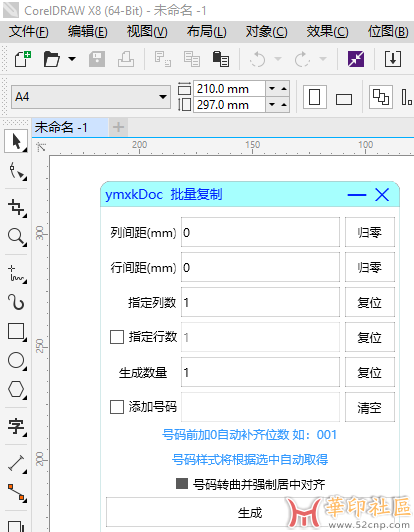This screenshot has height=532, width=414.
Task: Select the Connector line tool
Action: tap(17, 493)
